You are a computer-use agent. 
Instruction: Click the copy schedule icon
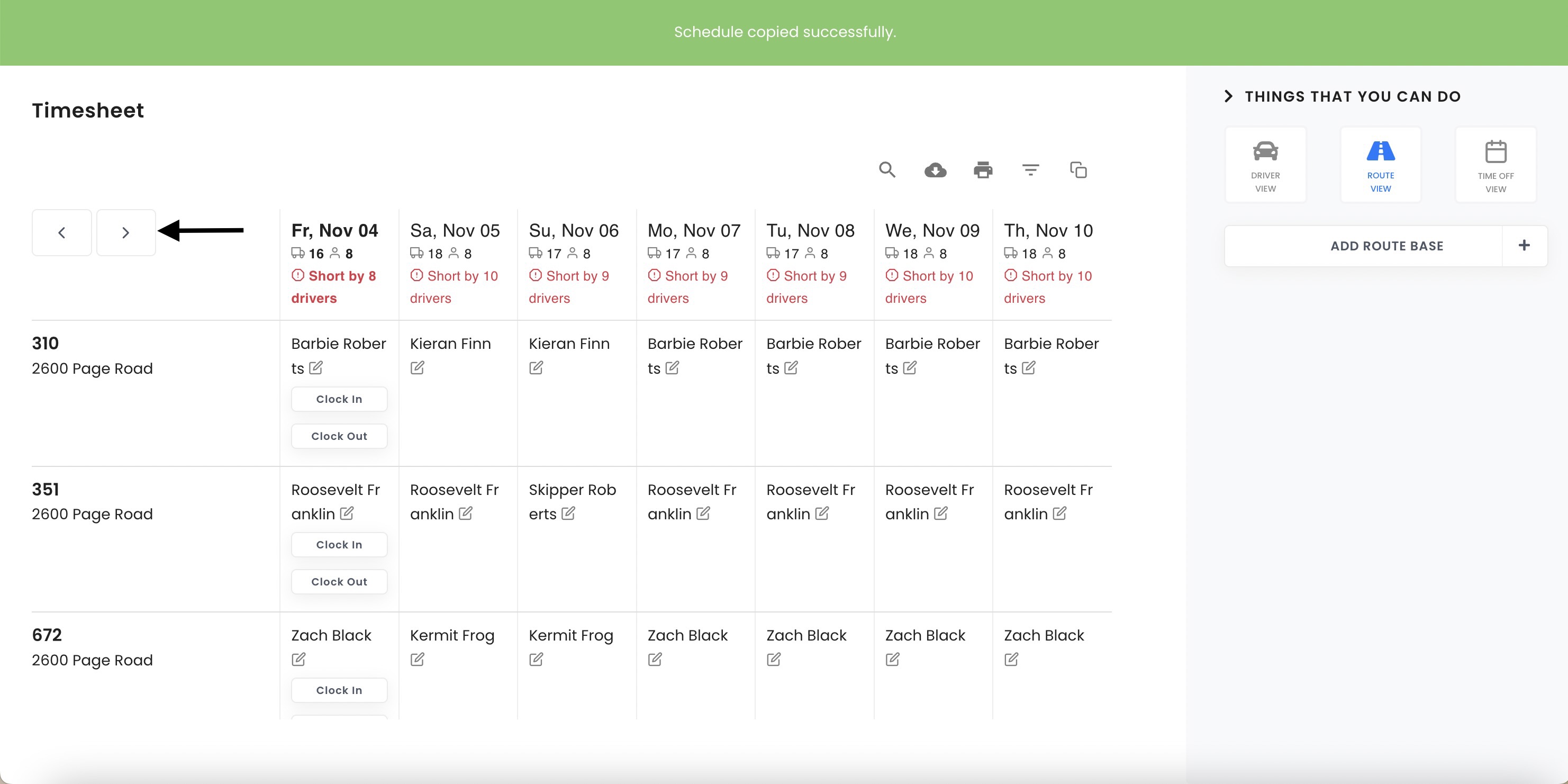click(x=1078, y=170)
